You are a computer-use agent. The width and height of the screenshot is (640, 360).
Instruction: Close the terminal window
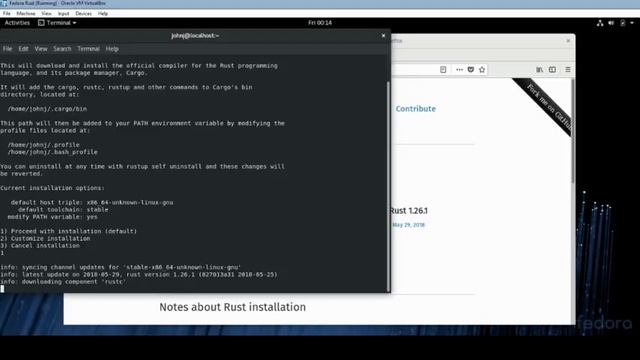point(383,36)
